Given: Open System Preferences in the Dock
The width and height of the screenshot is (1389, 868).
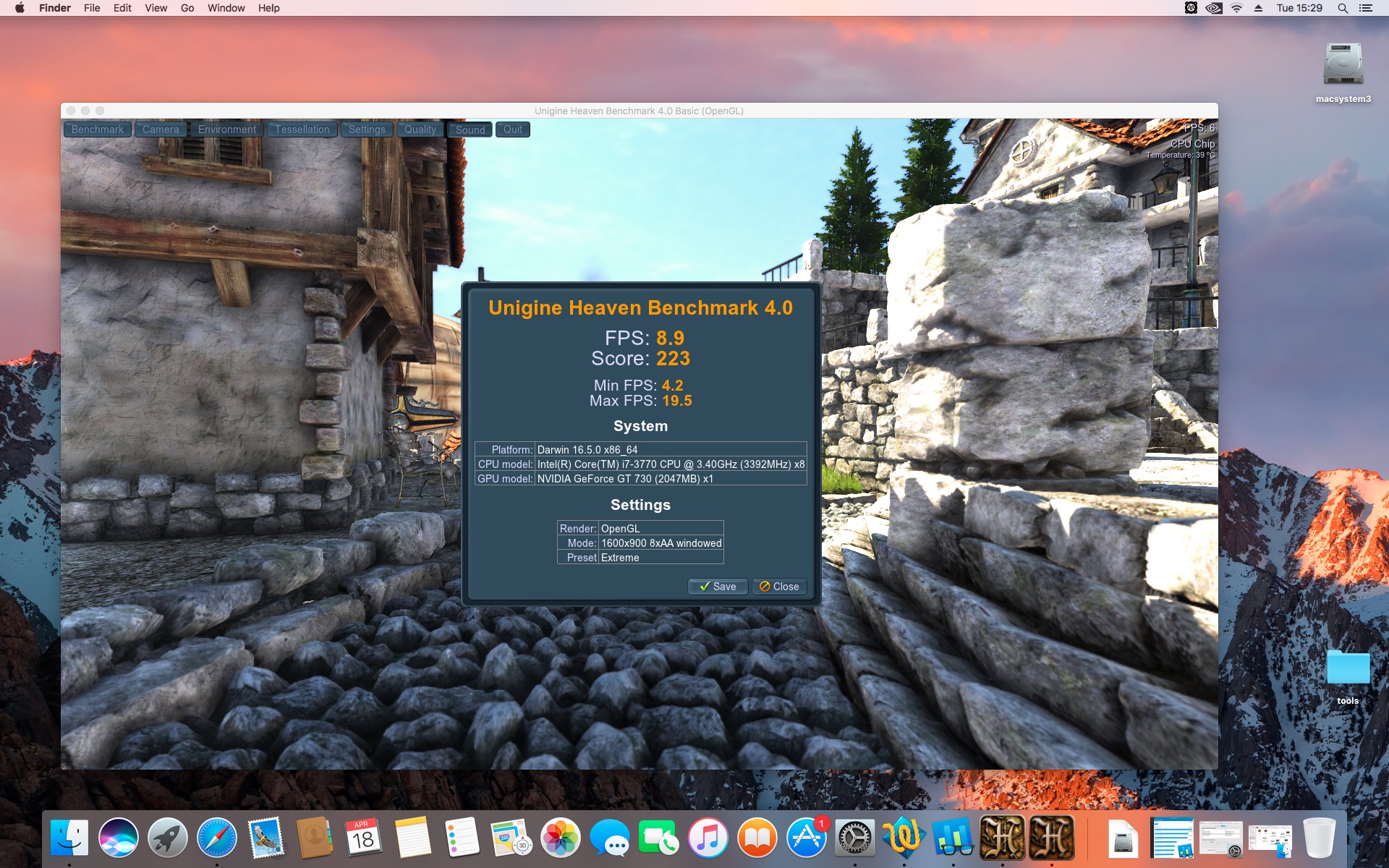Looking at the screenshot, I should point(855,838).
